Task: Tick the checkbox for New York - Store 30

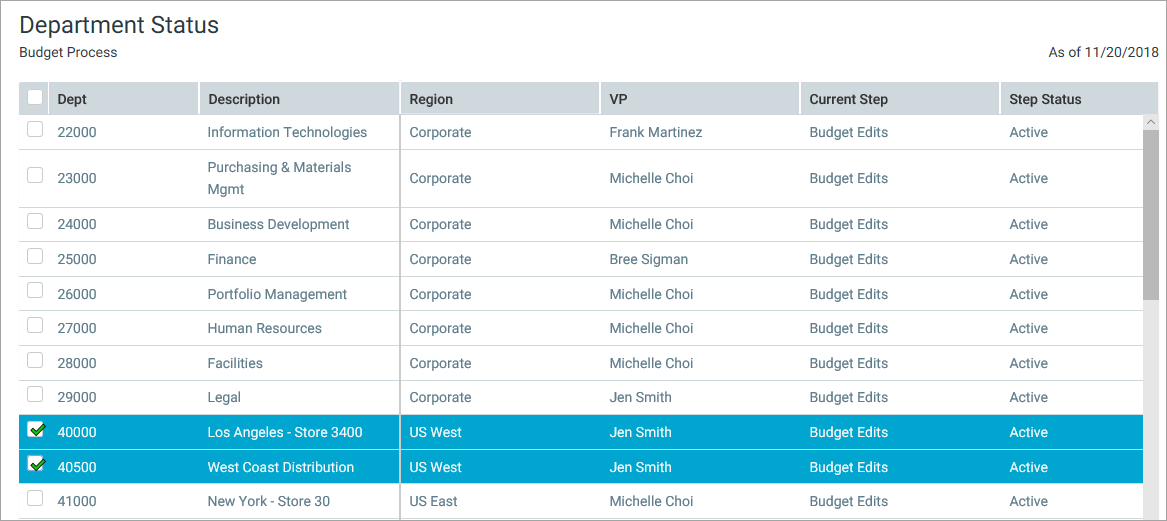Action: coord(35,499)
